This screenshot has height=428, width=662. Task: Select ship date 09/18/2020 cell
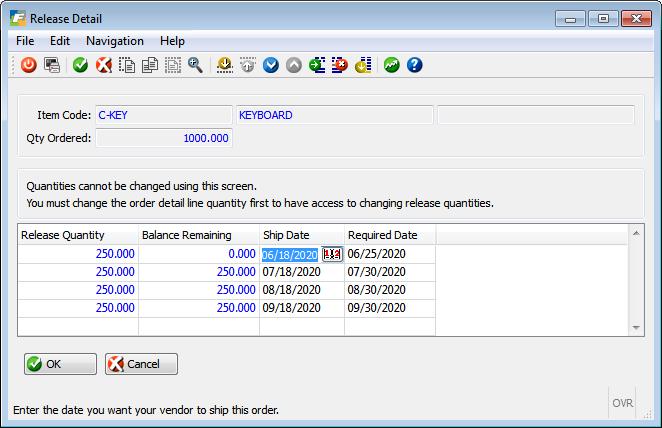coord(302,308)
